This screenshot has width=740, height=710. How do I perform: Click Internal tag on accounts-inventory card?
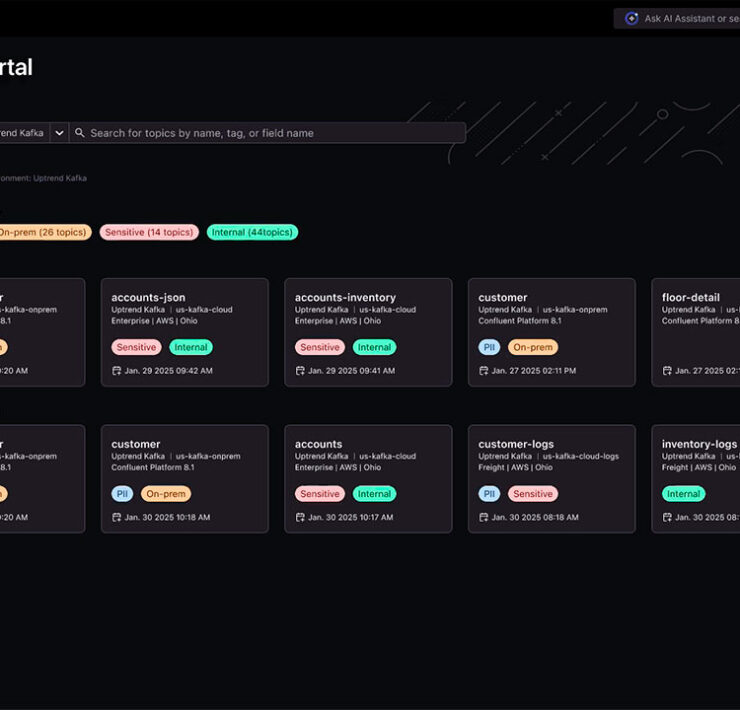point(374,347)
